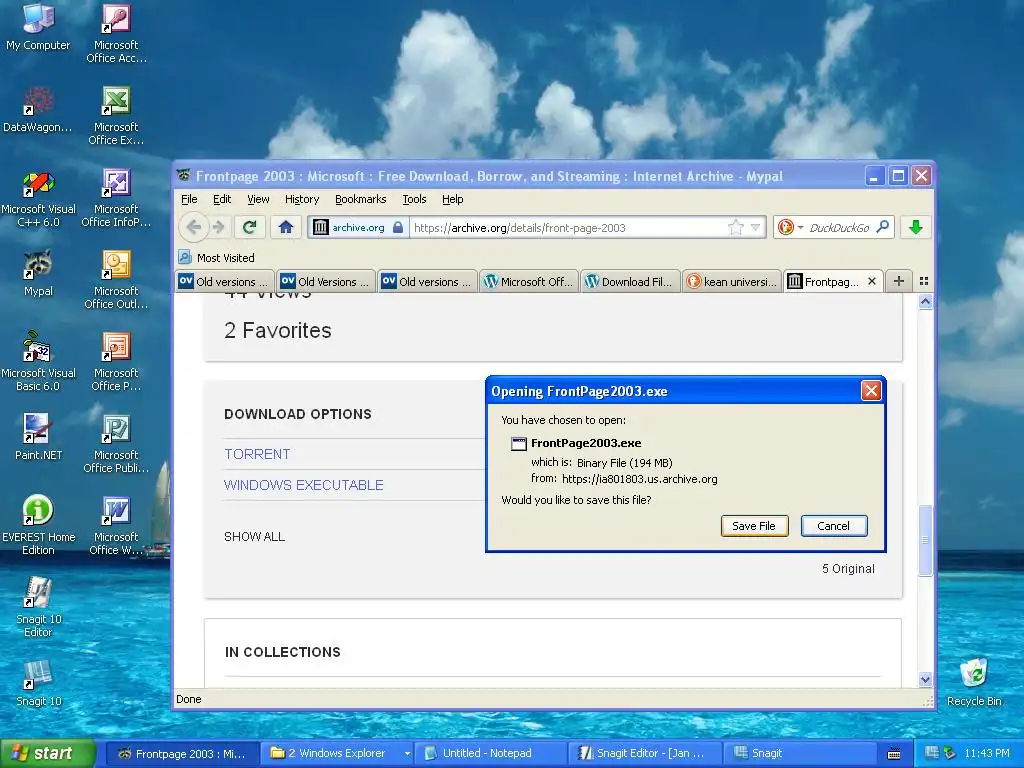Switch to Microsoft Off... tab

coord(528,281)
